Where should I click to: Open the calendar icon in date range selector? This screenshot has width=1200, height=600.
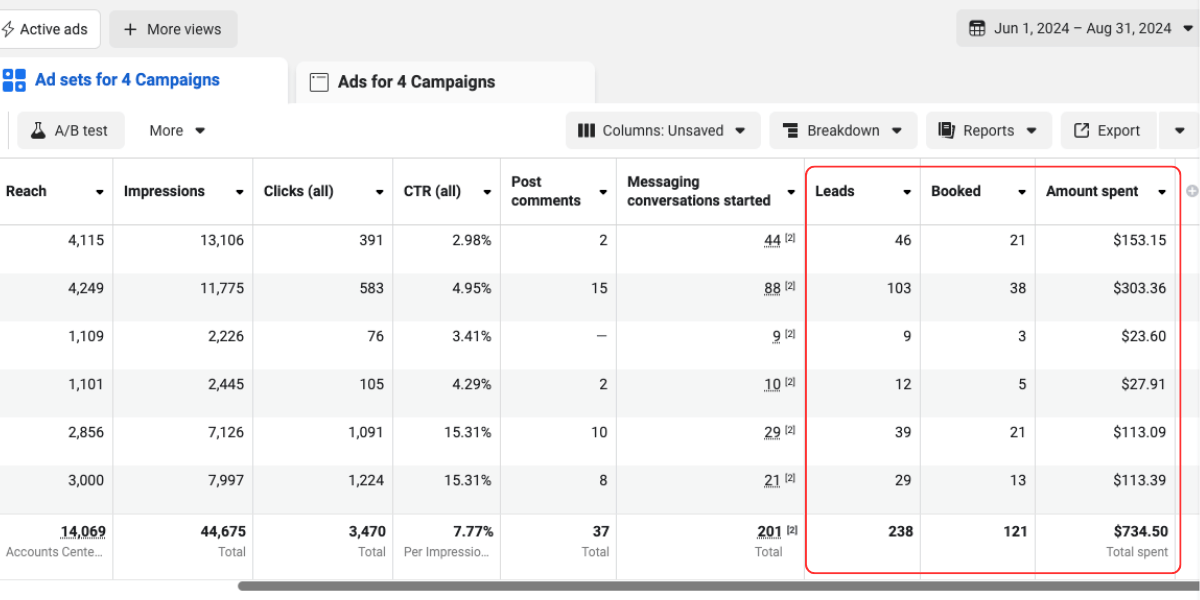click(977, 28)
